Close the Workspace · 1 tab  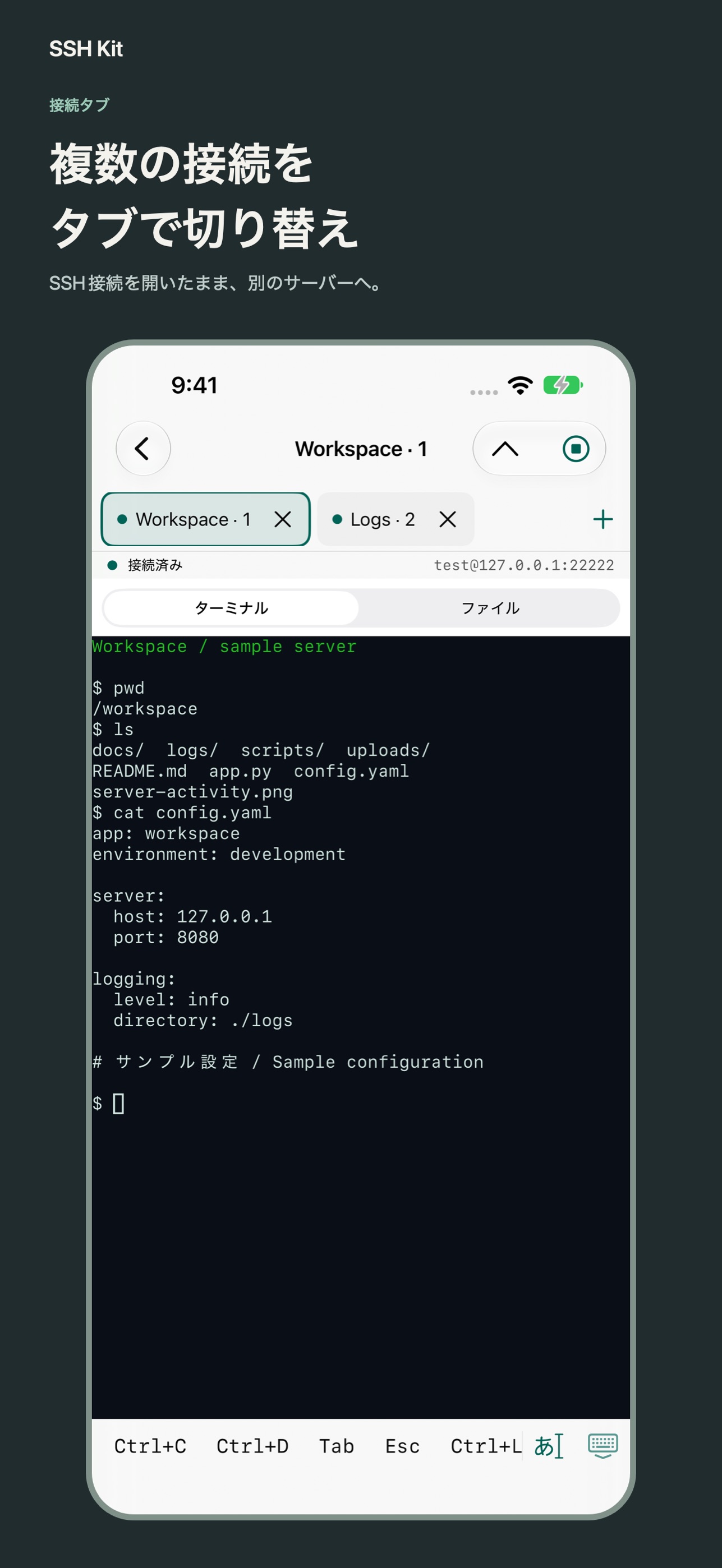(283, 519)
